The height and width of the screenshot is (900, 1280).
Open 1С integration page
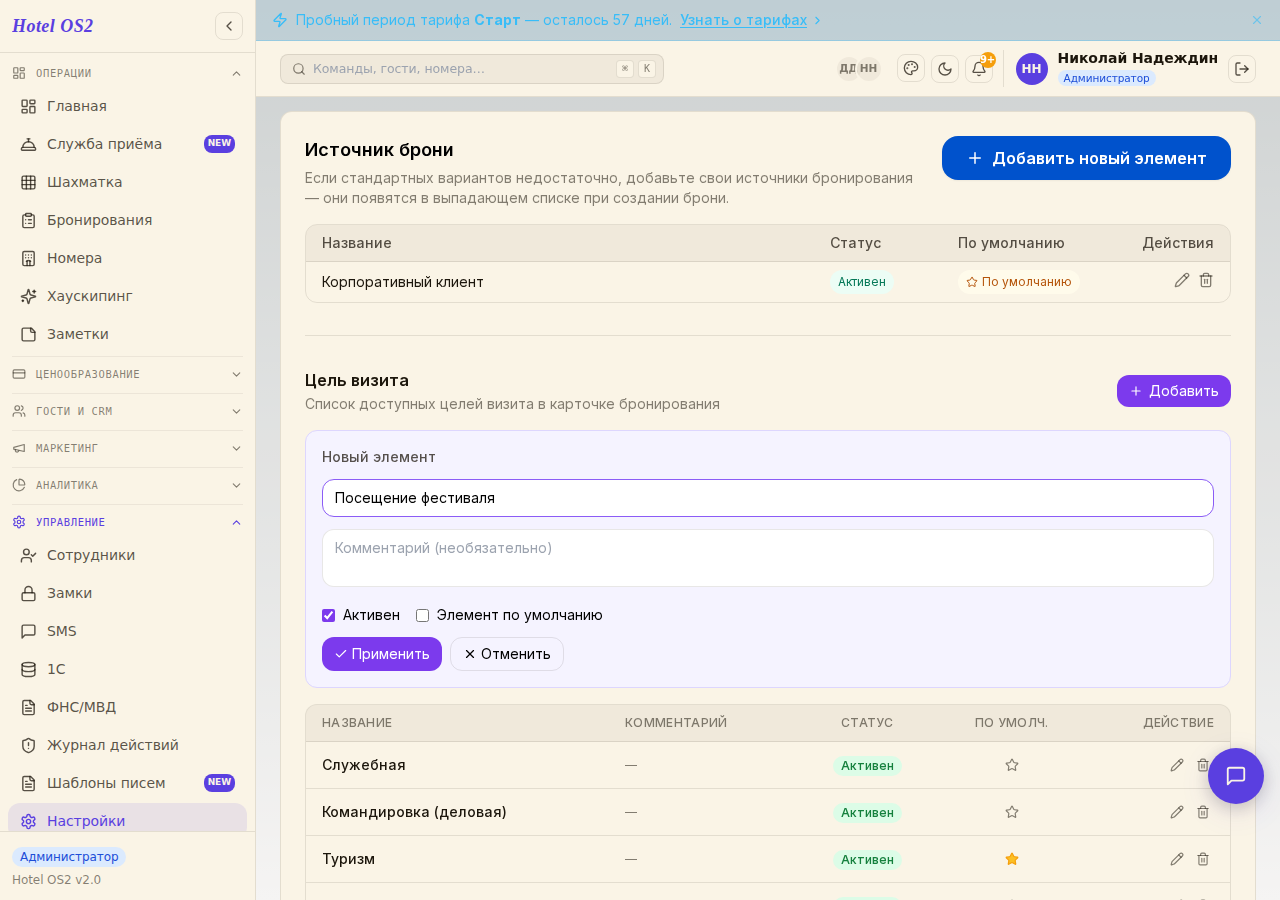[x=127, y=669]
